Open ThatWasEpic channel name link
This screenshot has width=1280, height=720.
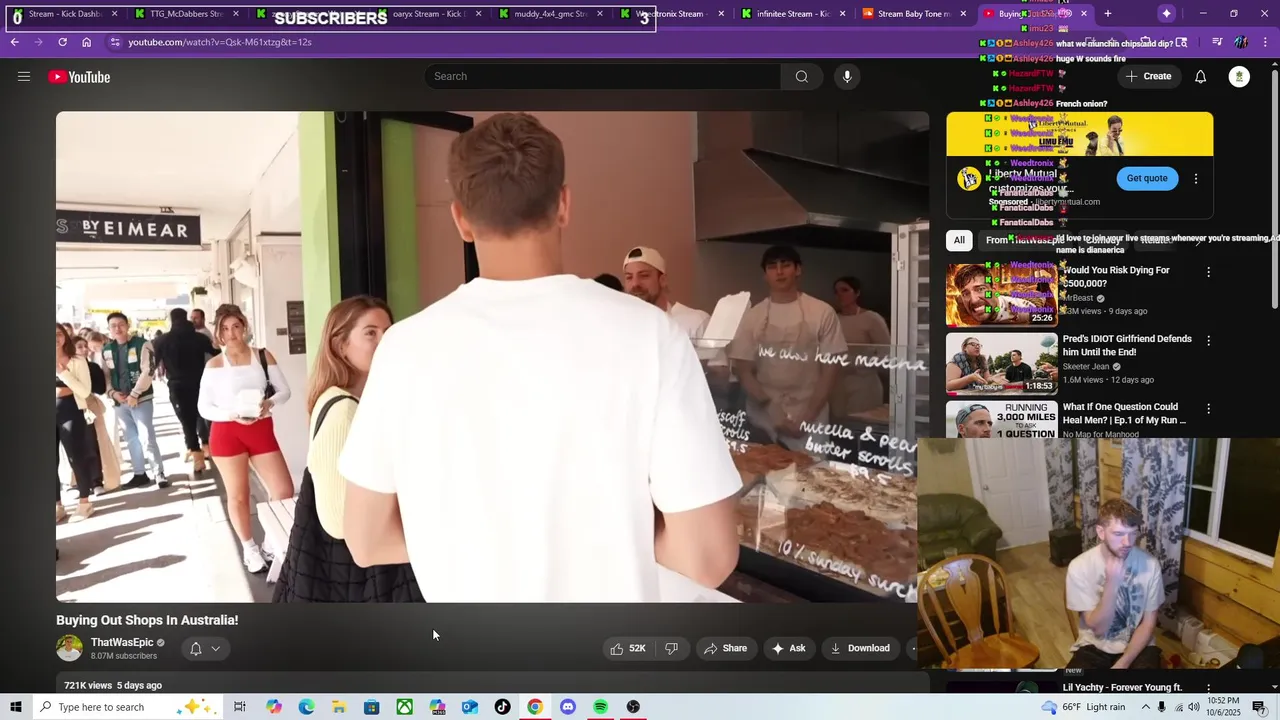pos(122,642)
